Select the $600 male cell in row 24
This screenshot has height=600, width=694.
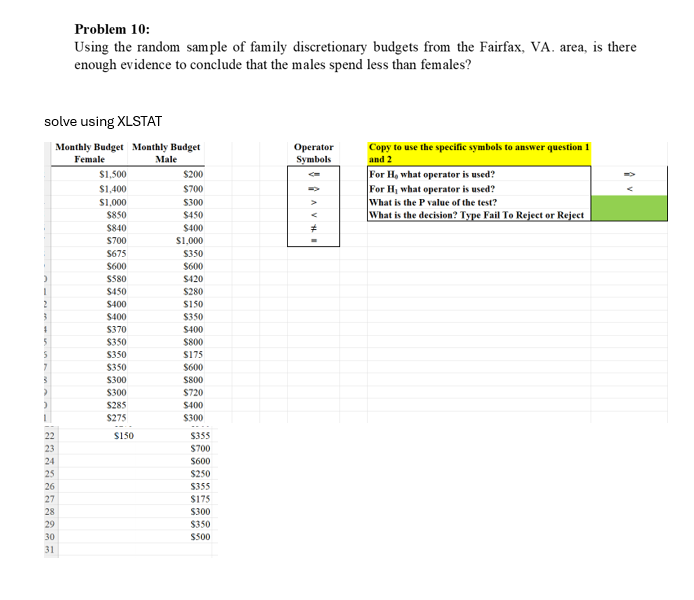point(174,461)
